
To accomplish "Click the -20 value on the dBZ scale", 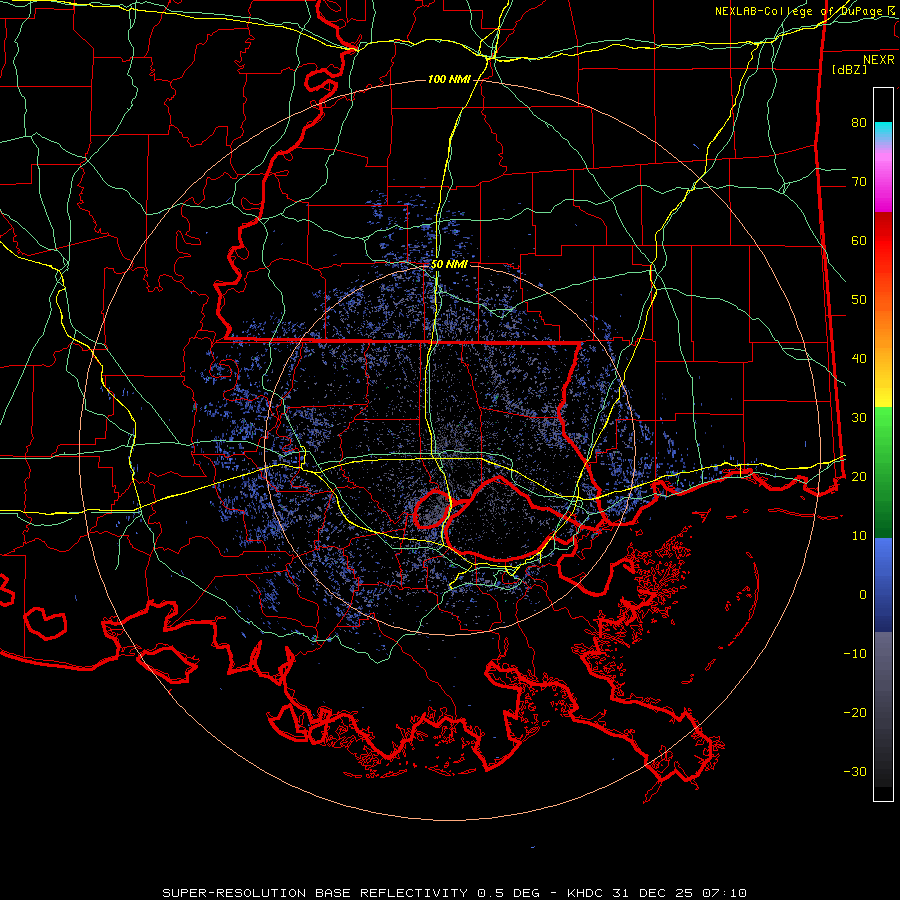I will click(x=855, y=712).
